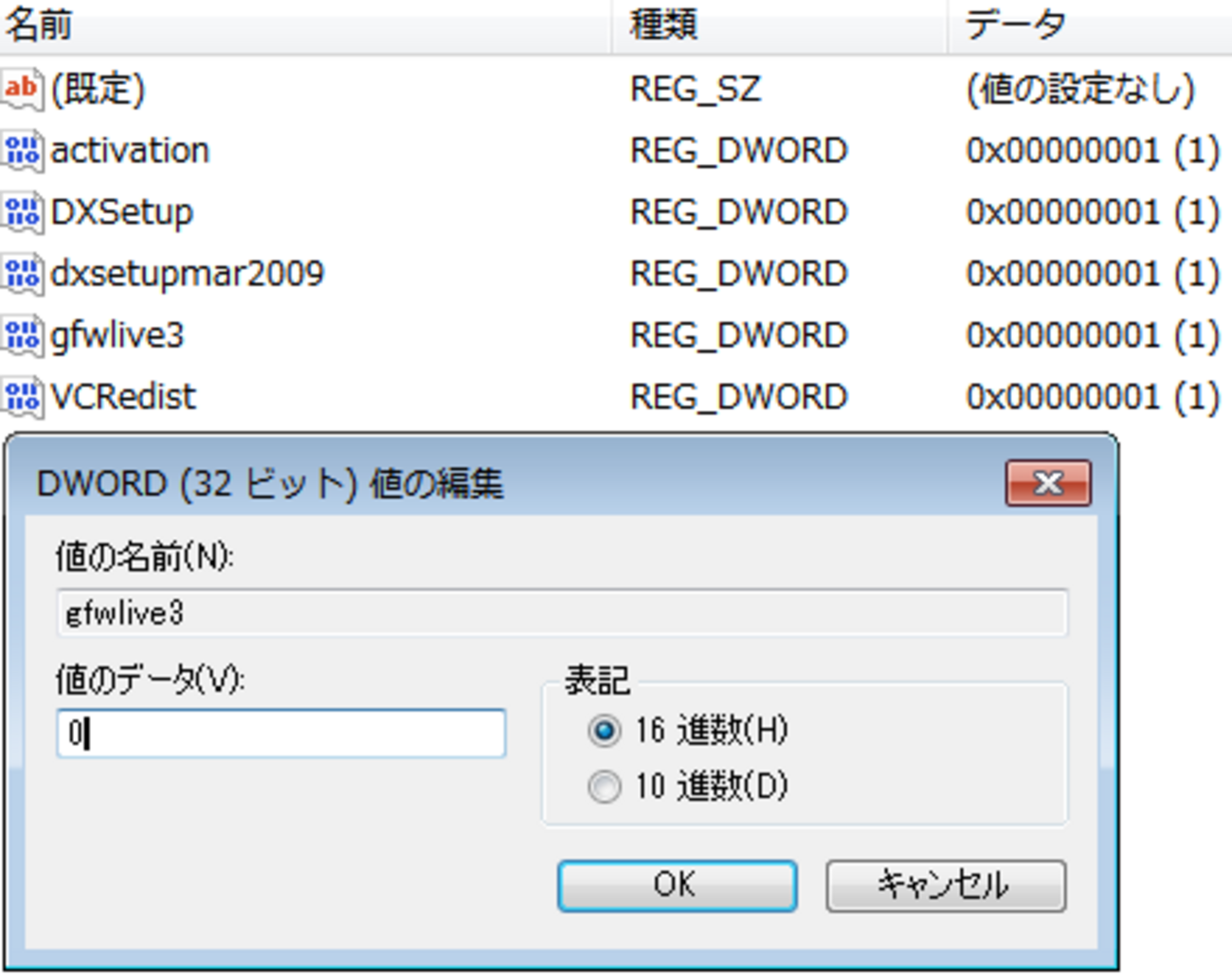Select the VCRedist registry value
The width and height of the screenshot is (1232, 980).
[x=123, y=397]
